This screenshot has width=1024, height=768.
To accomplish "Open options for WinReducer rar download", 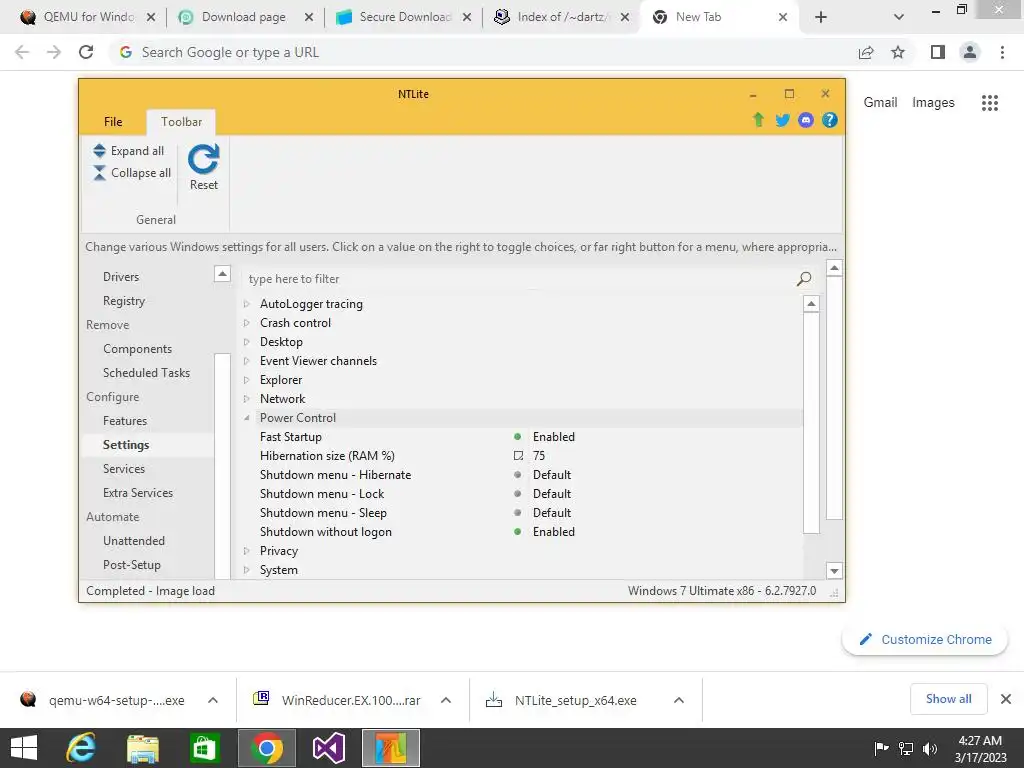I will [445, 700].
